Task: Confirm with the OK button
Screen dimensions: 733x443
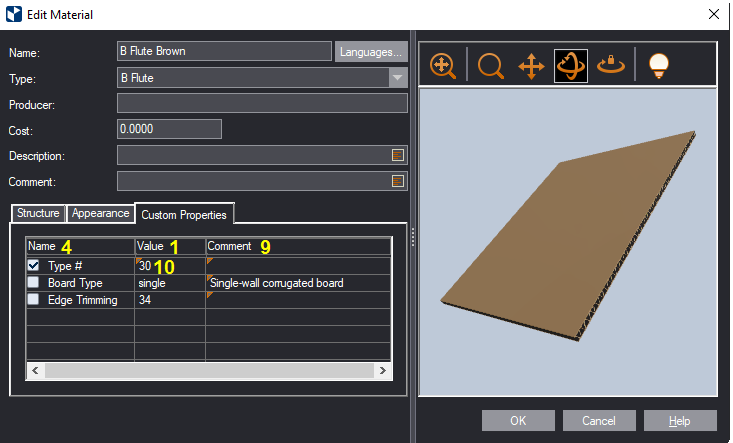Action: point(517,420)
